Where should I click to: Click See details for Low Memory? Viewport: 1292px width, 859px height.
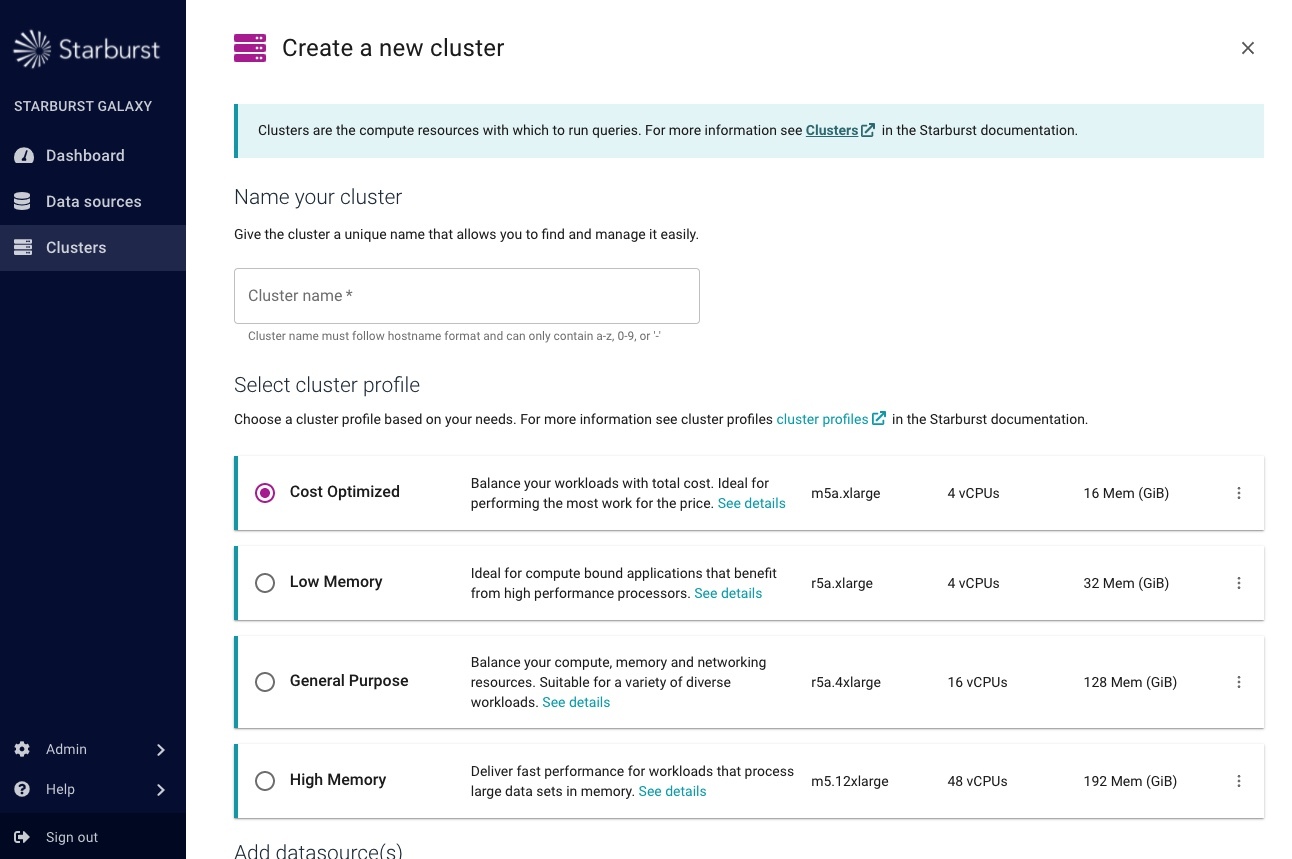(x=728, y=593)
